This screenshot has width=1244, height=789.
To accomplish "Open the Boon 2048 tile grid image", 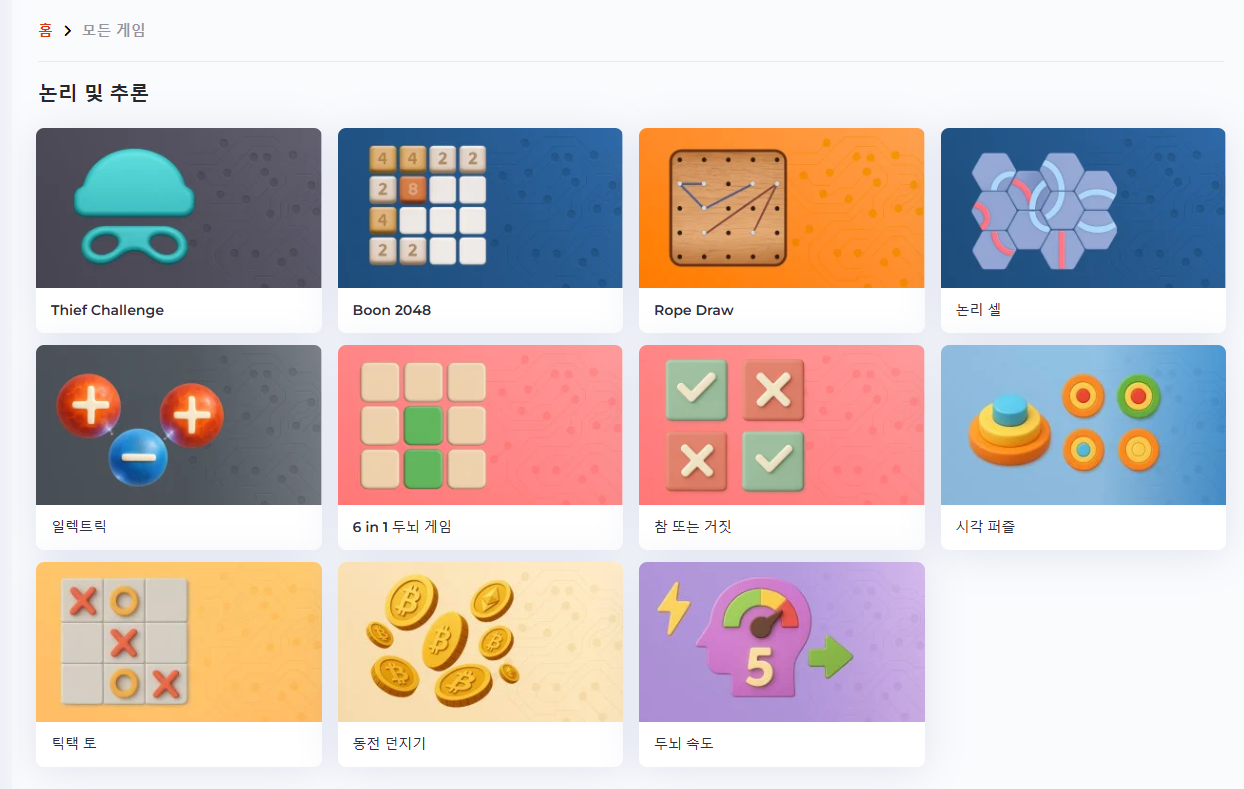I will click(x=480, y=208).
